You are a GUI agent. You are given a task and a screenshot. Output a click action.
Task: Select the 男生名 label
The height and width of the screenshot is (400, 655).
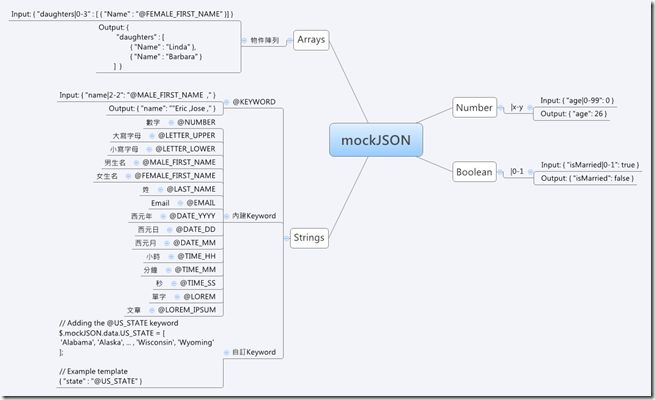coord(115,162)
